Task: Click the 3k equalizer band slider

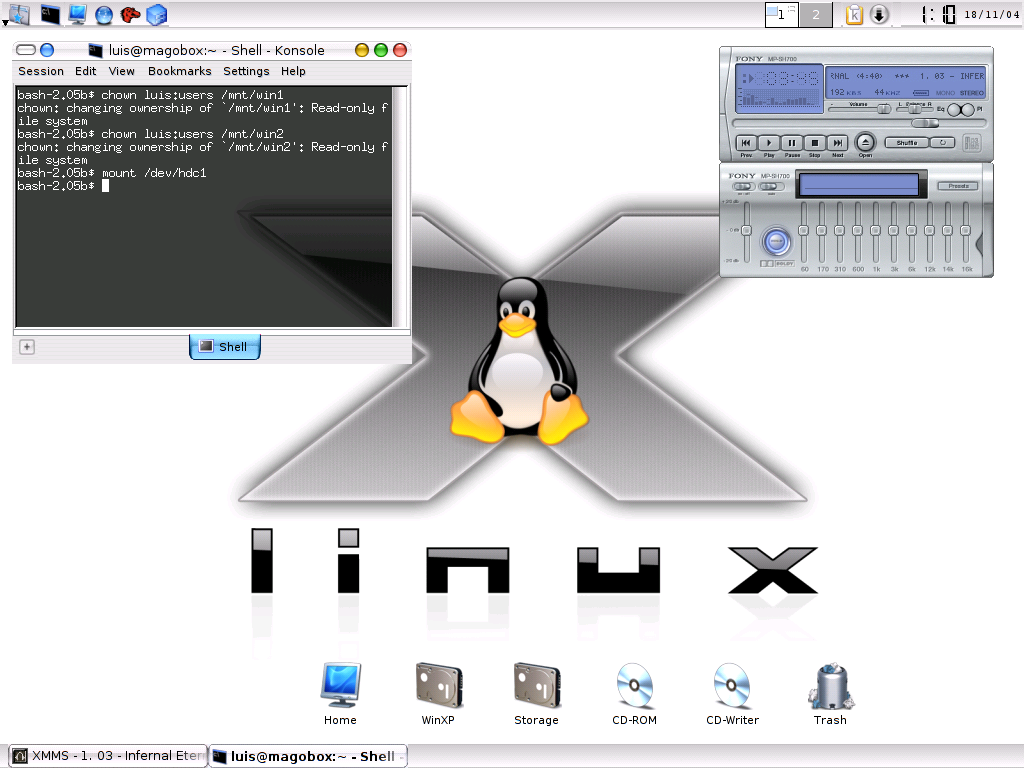Action: point(893,231)
